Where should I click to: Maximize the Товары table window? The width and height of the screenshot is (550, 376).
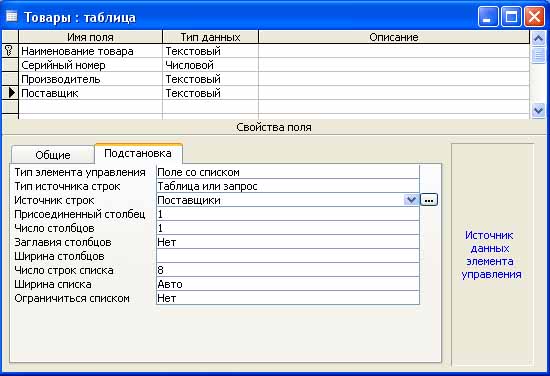[x=511, y=17]
